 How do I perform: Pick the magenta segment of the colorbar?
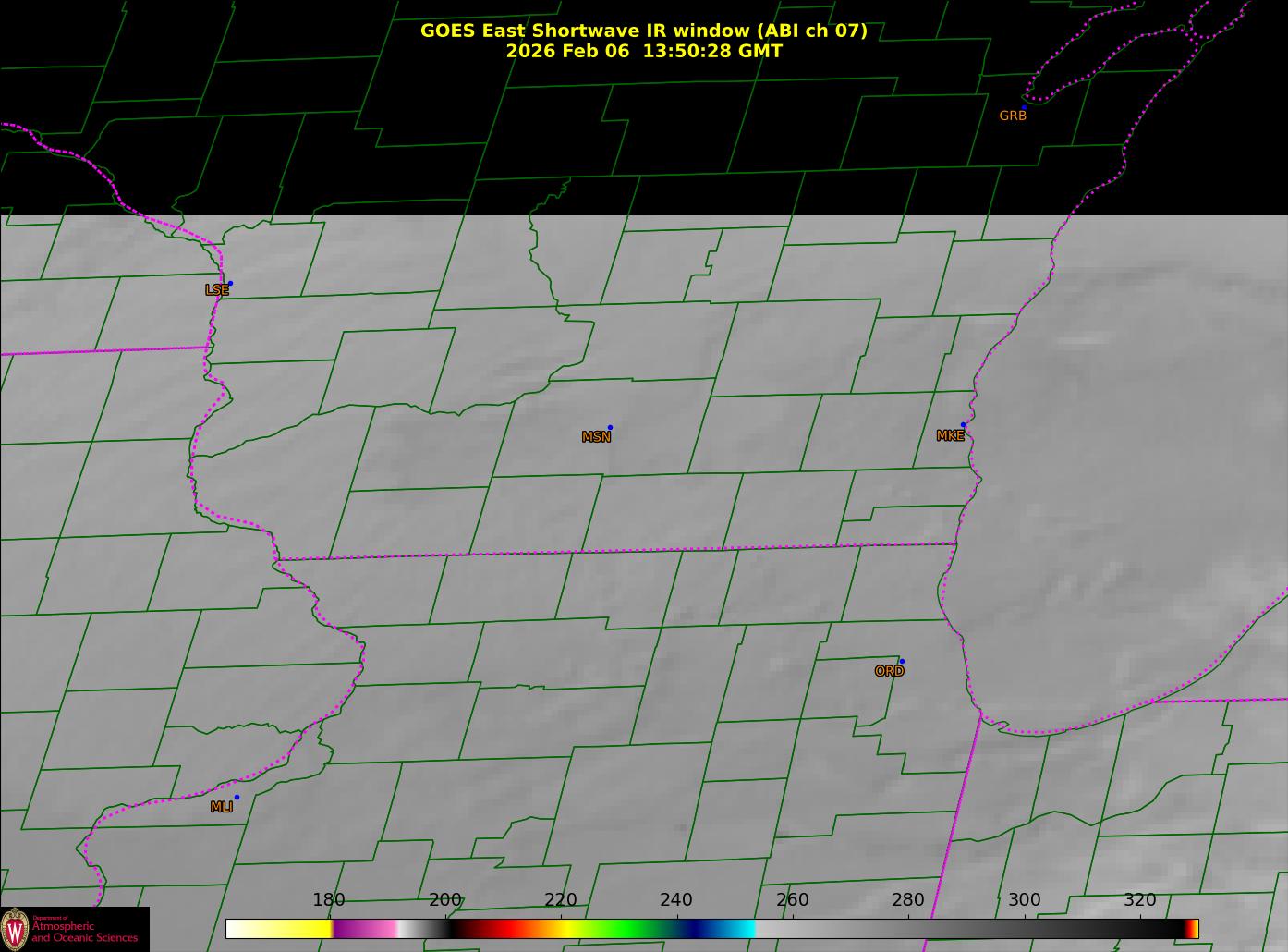(365, 929)
